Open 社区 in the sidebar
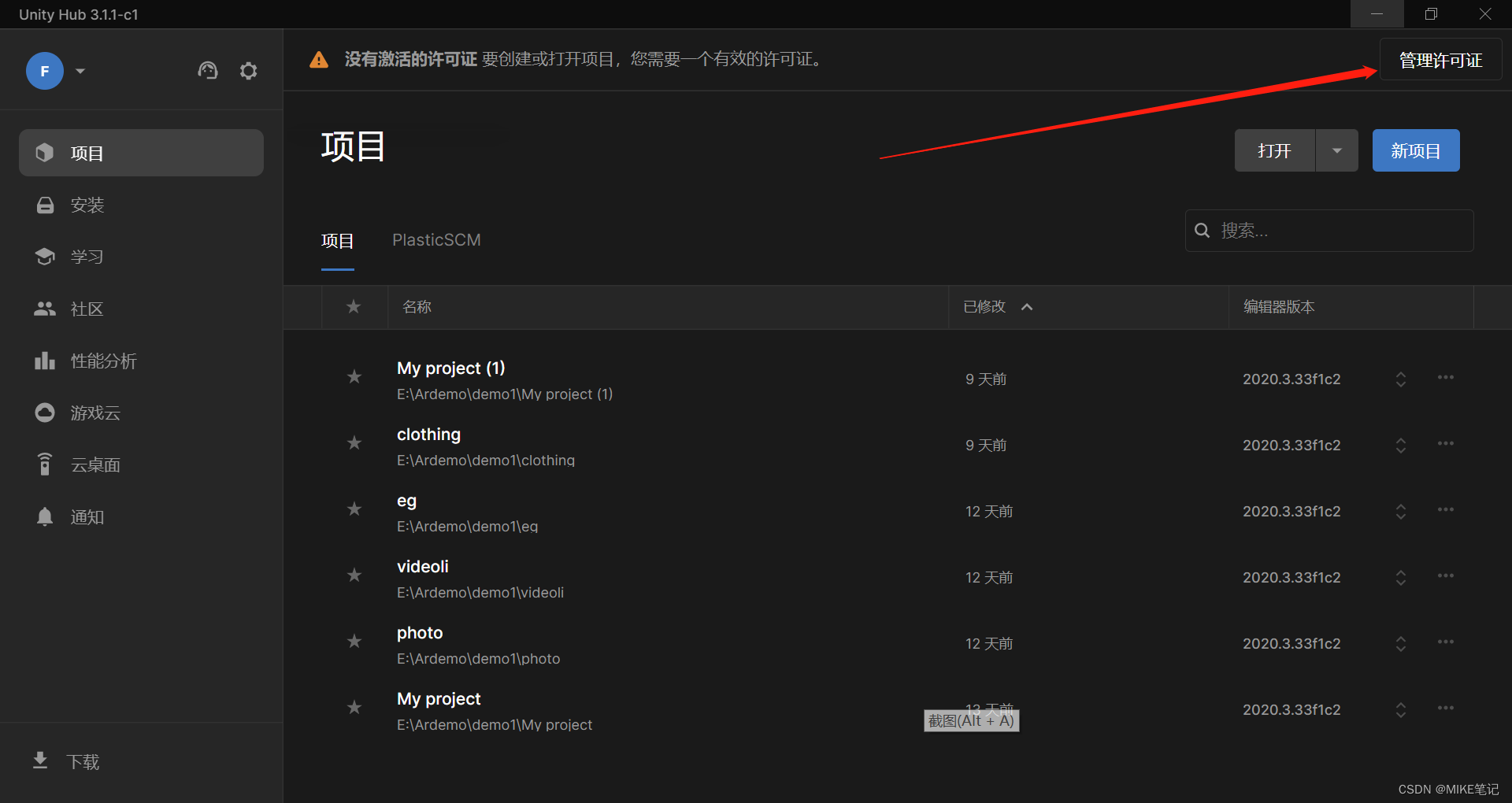 [x=141, y=309]
